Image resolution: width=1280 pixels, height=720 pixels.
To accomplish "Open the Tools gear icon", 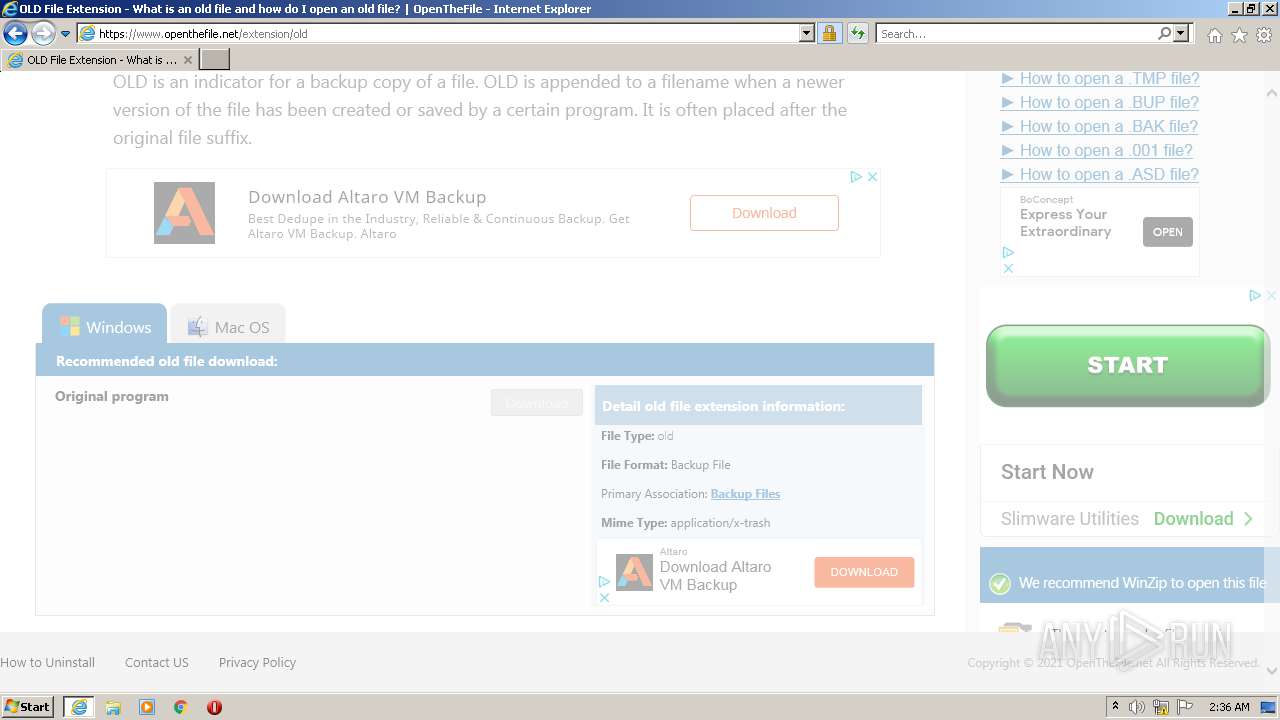I will [x=1264, y=34].
